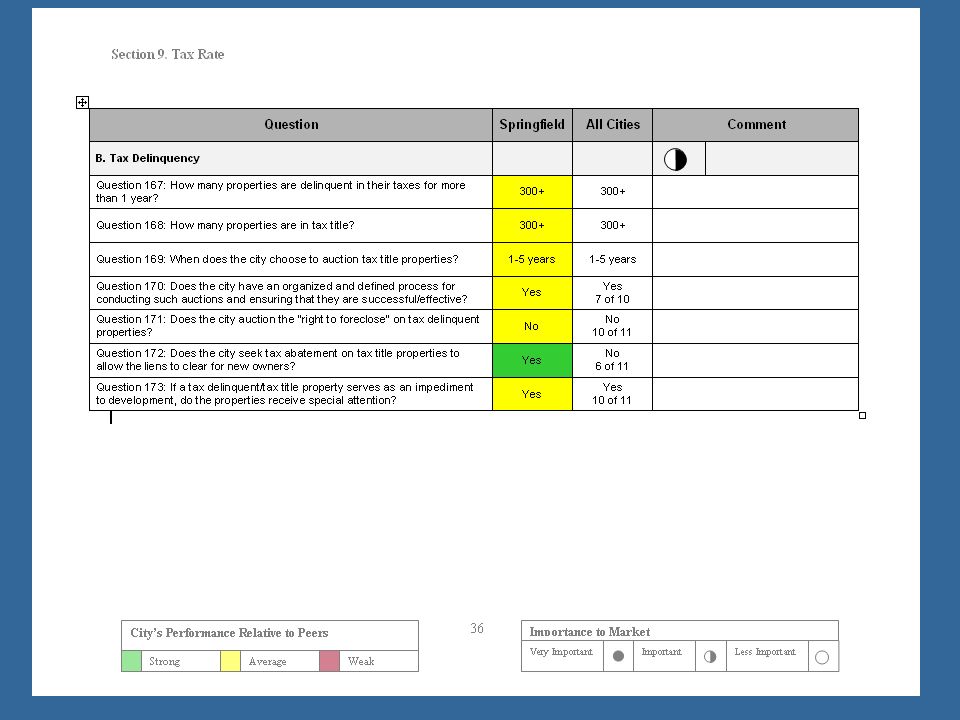Click Question 169 text about auction timing
Image resolution: width=960 pixels, height=720 pixels.
277,259
